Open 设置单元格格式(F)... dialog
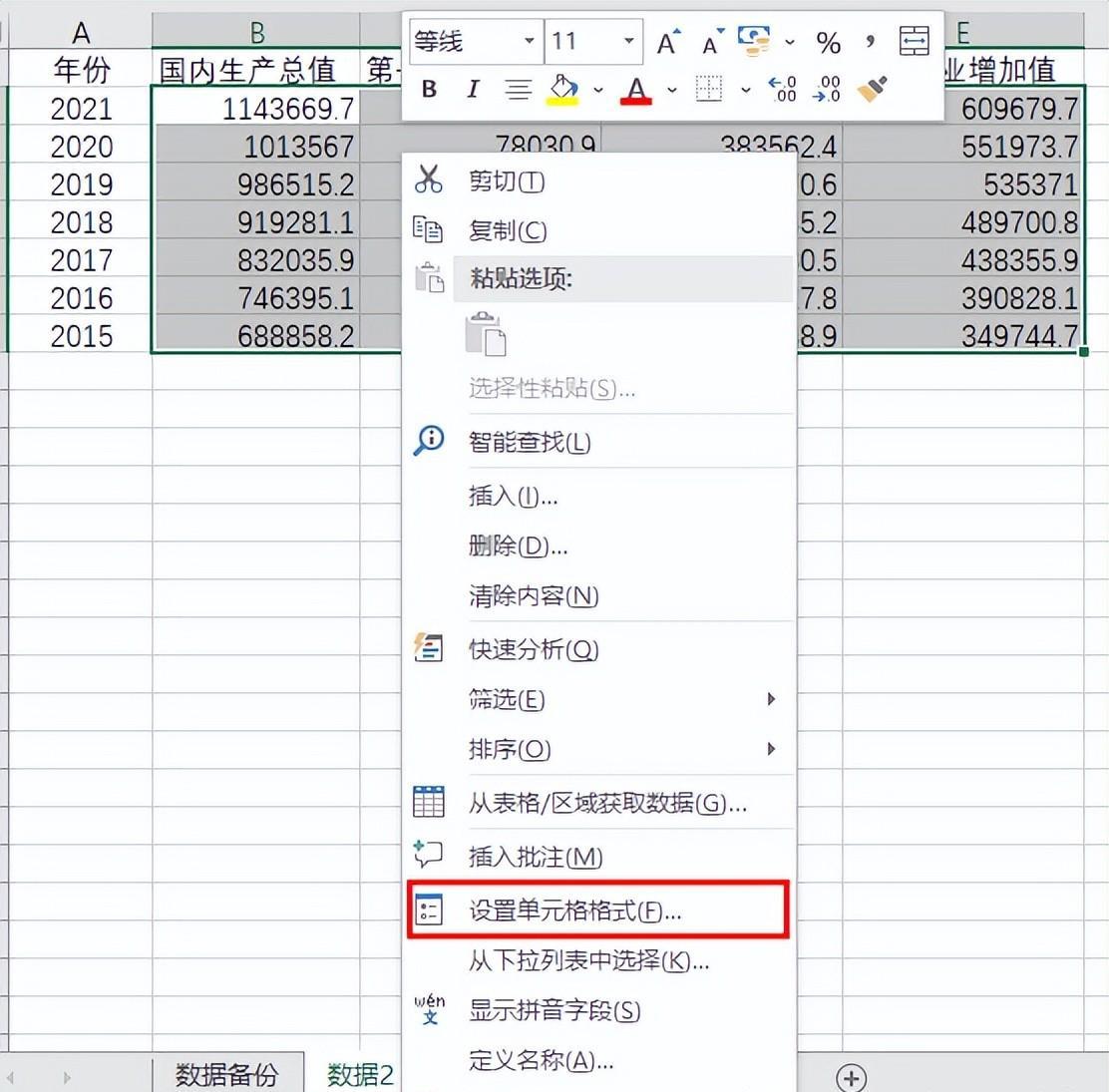The image size is (1109, 1092). (599, 910)
